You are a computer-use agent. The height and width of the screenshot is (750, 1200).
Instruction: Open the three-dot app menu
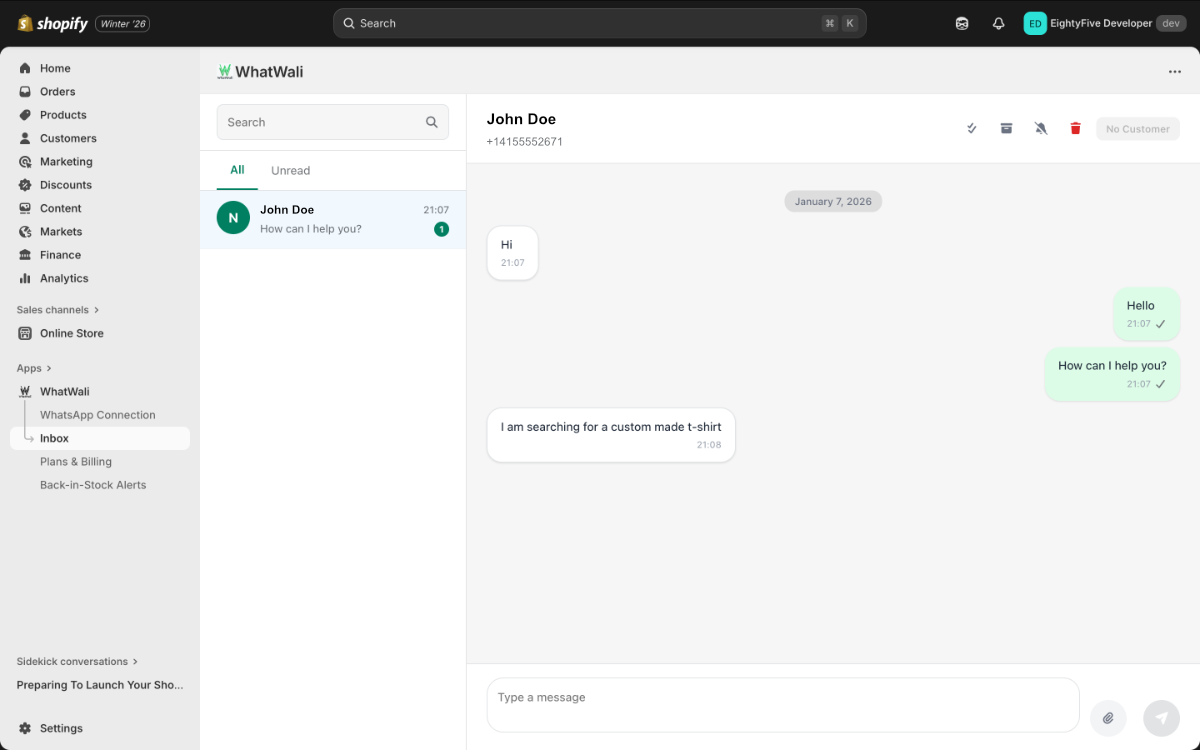tap(1174, 72)
